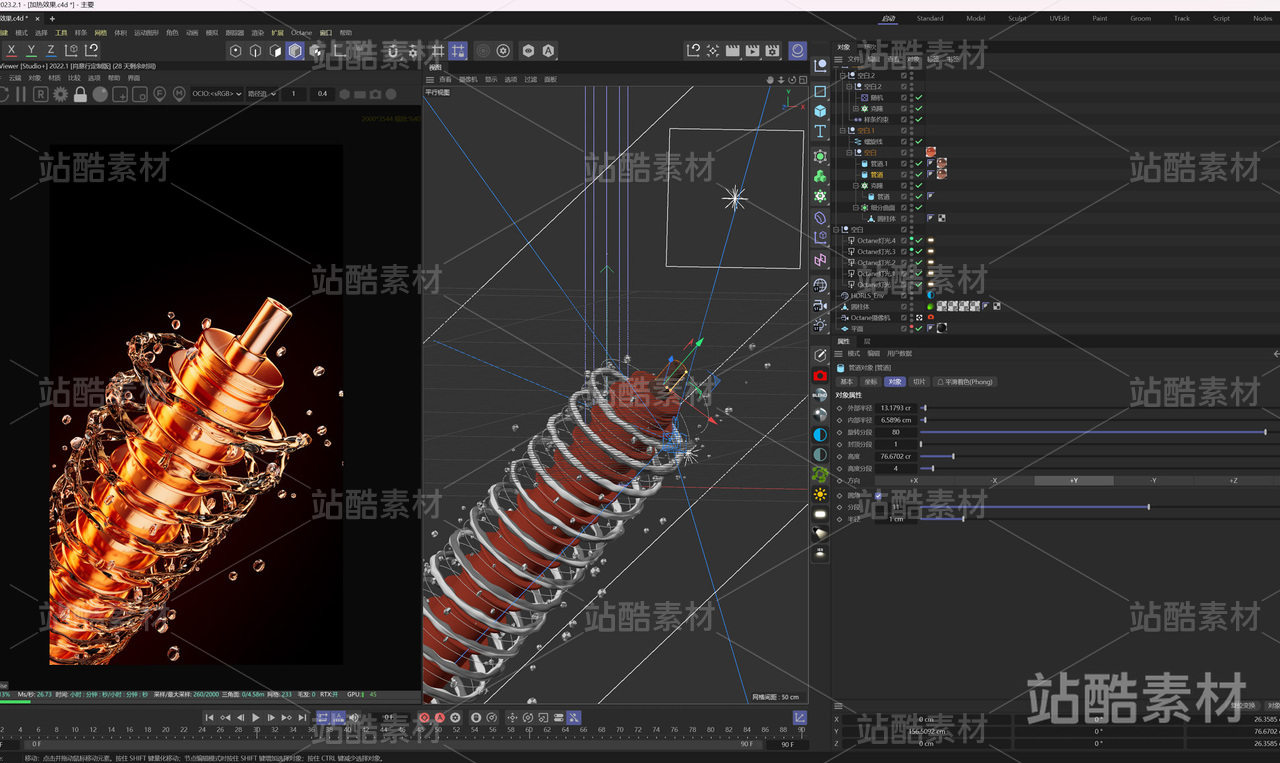The image size is (1280, 763).
Task: Toggle the 圆角 fillet checkbox
Action: [x=879, y=495]
